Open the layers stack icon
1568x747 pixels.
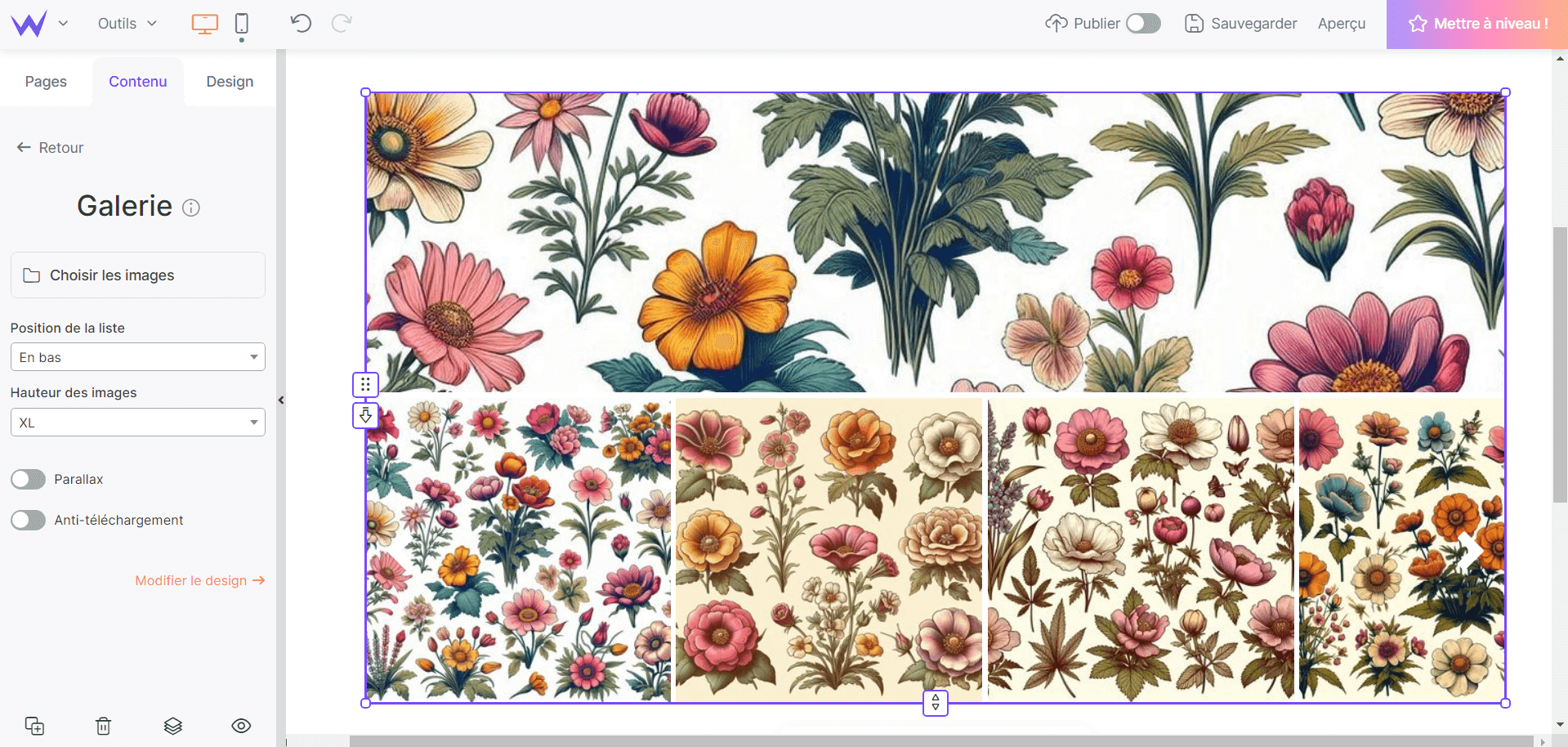click(x=172, y=726)
